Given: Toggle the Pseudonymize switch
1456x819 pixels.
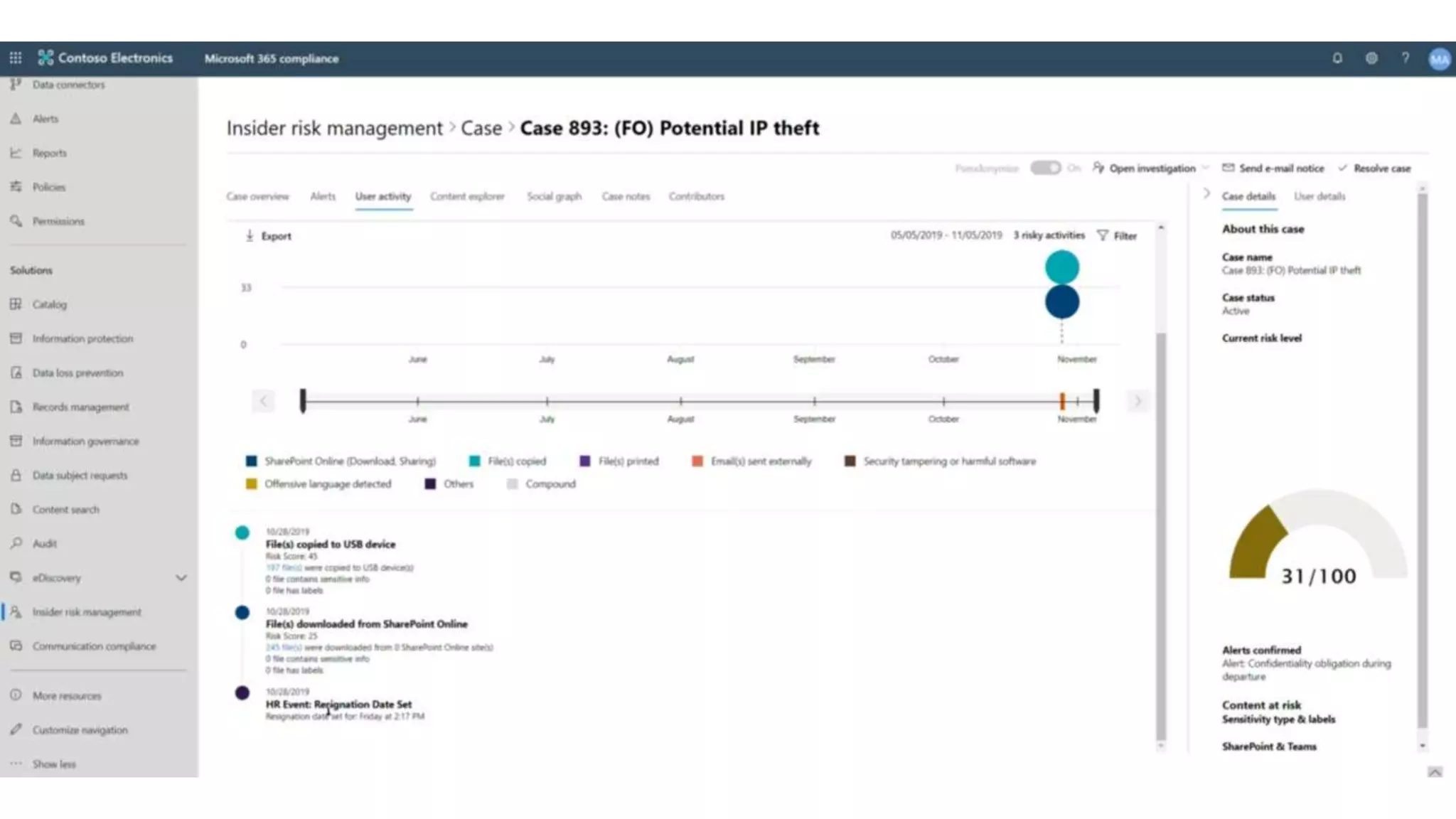Looking at the screenshot, I should click(x=1045, y=168).
